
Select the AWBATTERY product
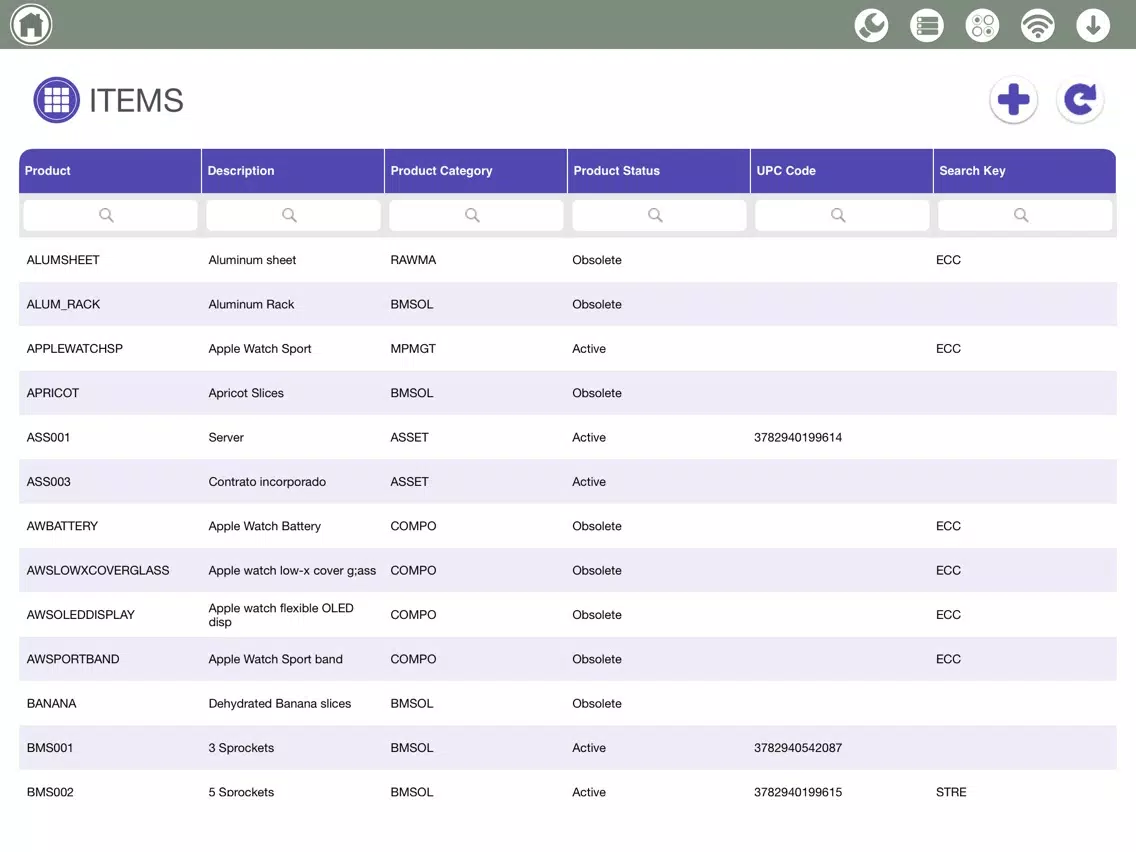click(x=62, y=526)
